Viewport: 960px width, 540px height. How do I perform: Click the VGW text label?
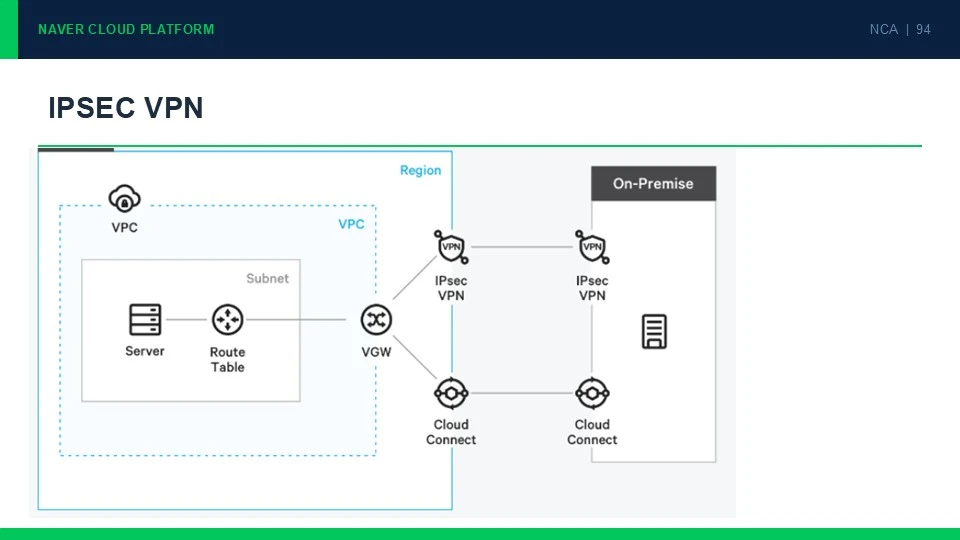tap(376, 352)
